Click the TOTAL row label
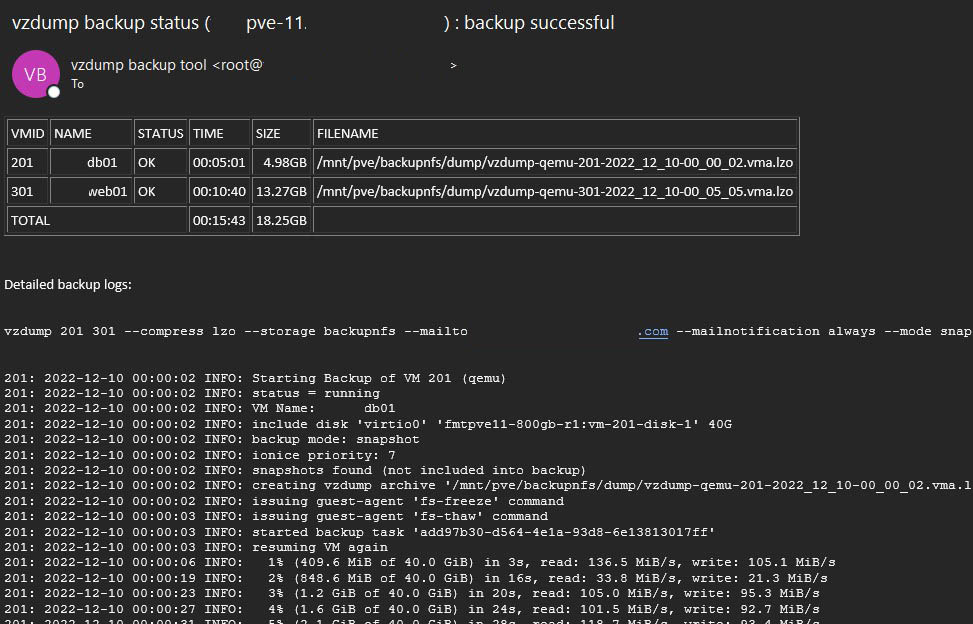Image resolution: width=973 pixels, height=624 pixels. [31, 220]
